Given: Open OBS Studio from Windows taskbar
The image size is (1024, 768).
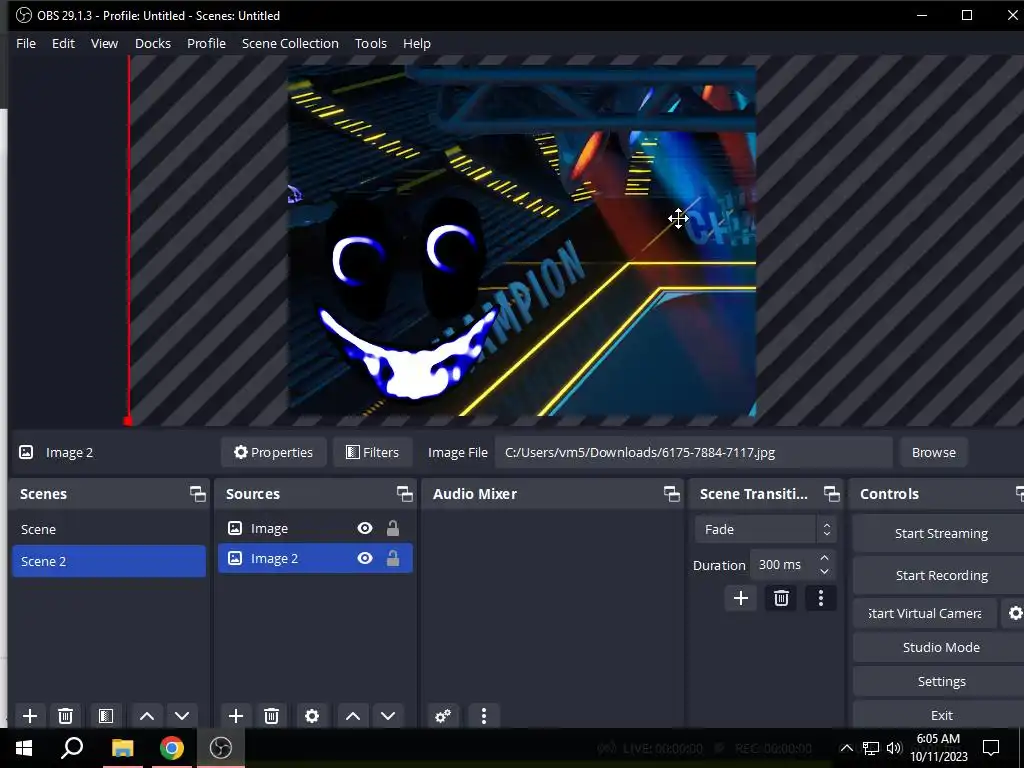Looking at the screenshot, I should point(221,748).
